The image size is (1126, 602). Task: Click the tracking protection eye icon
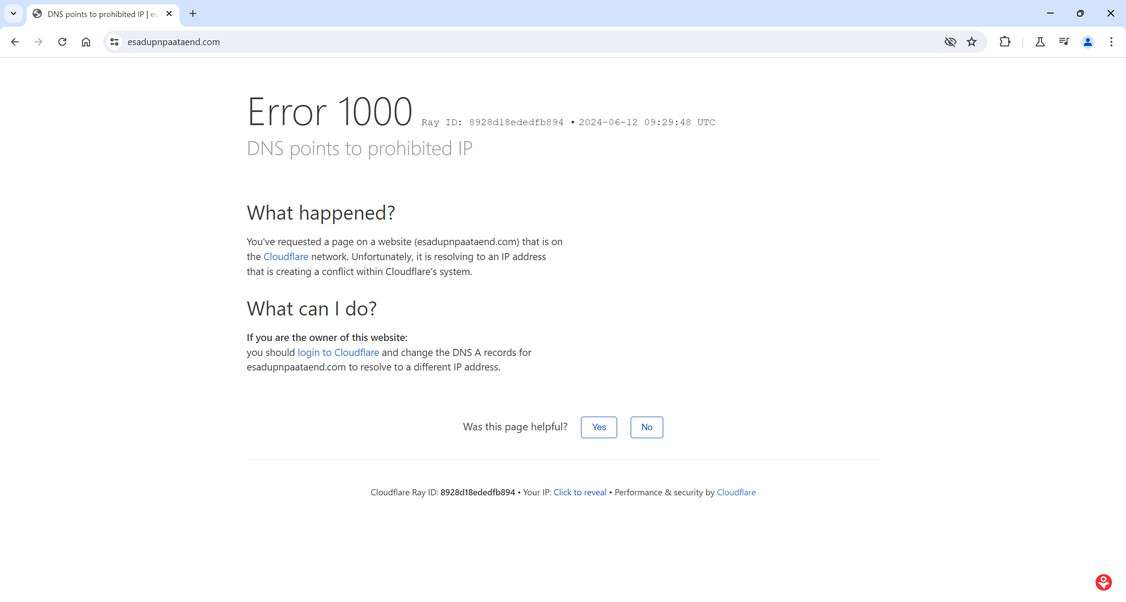pyautogui.click(x=950, y=42)
